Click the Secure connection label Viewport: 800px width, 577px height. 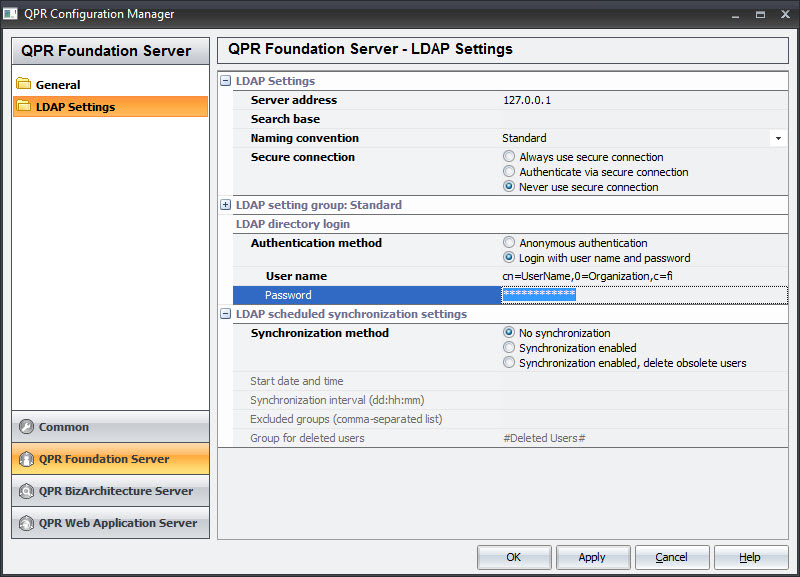(x=303, y=157)
